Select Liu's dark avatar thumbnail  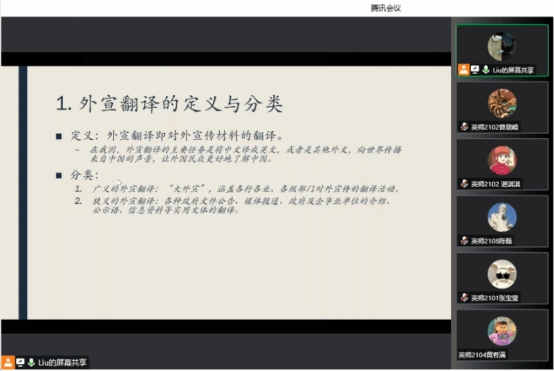pyautogui.click(x=502, y=46)
